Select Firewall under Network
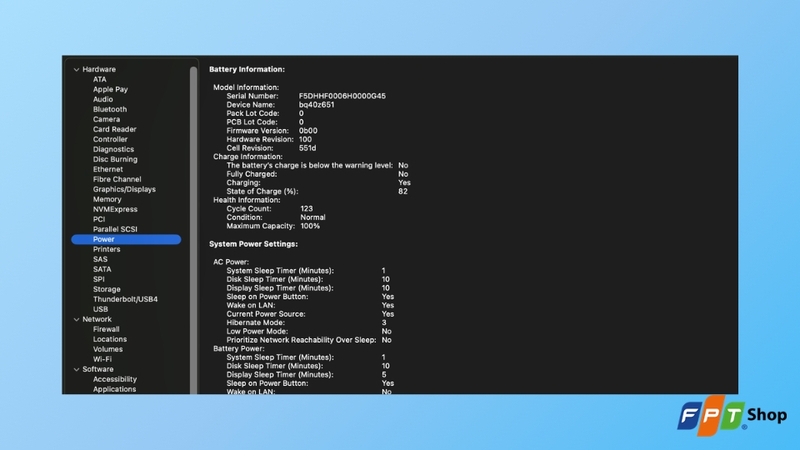Viewport: 800px width, 450px height. click(106, 330)
